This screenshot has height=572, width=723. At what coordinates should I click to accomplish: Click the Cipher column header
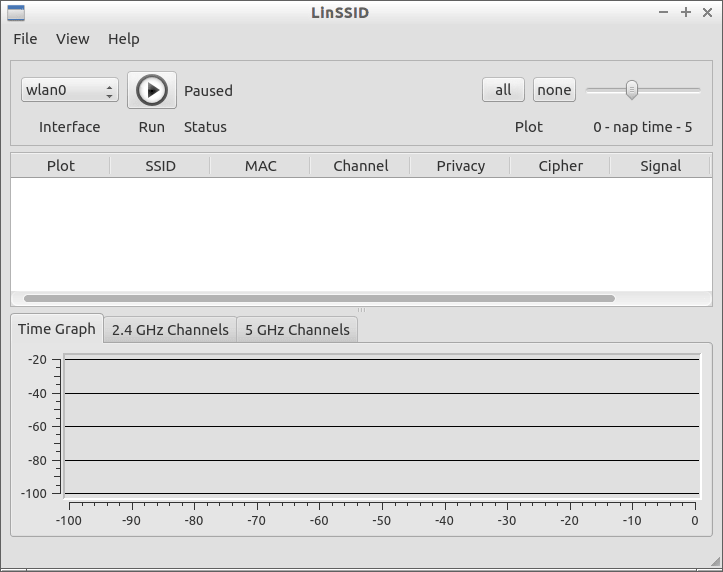pyautogui.click(x=560, y=166)
